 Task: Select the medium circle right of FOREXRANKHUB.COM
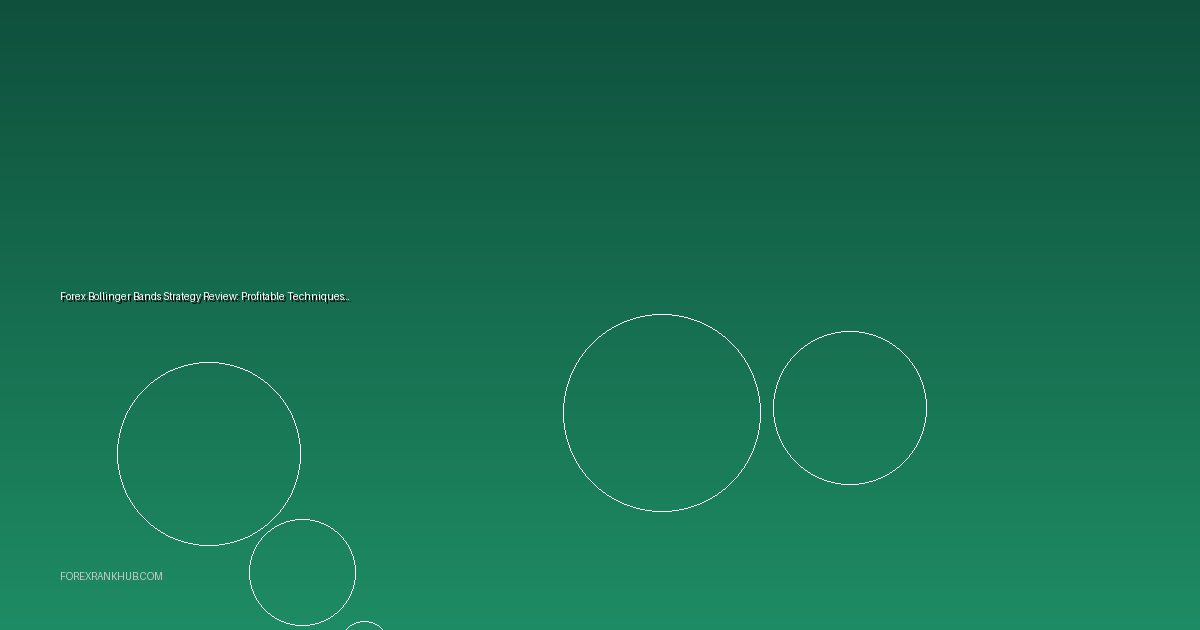click(302, 572)
